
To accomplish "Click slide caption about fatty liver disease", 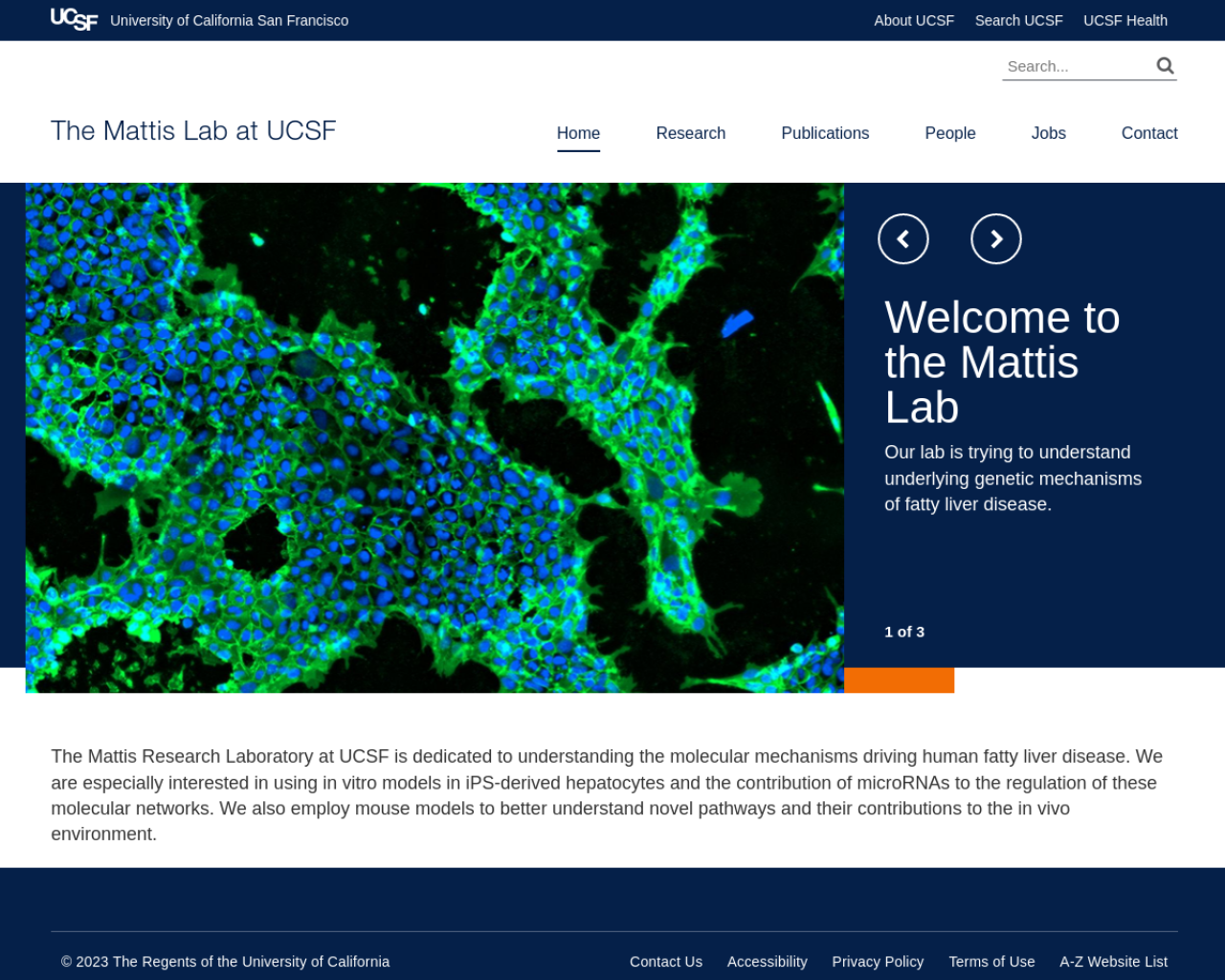I will click(x=1013, y=478).
